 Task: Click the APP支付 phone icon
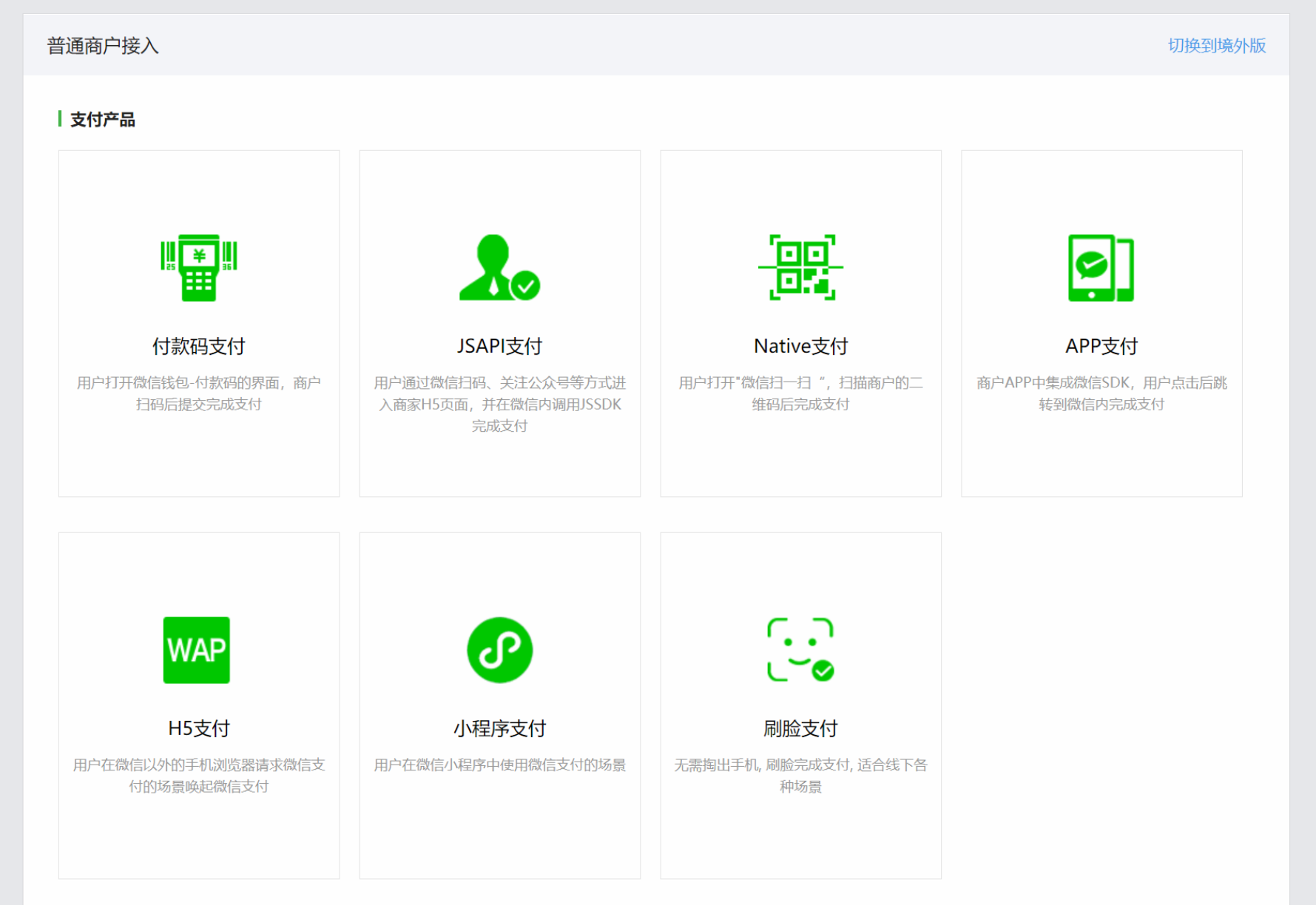[1101, 268]
